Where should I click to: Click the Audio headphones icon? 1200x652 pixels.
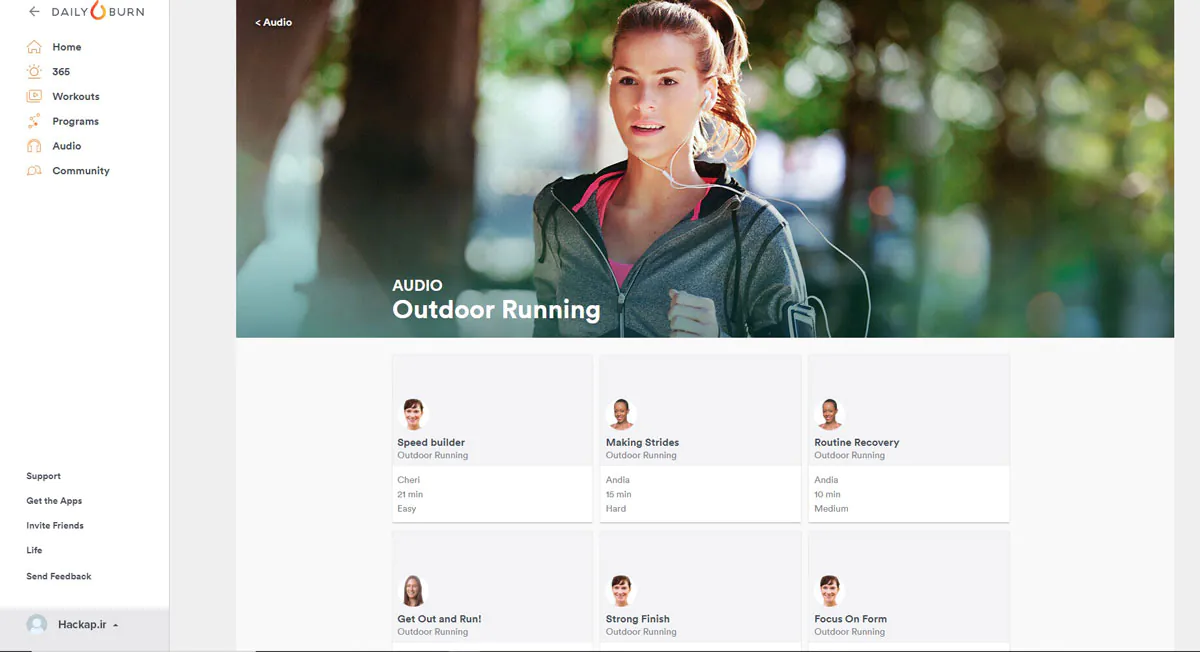34,146
